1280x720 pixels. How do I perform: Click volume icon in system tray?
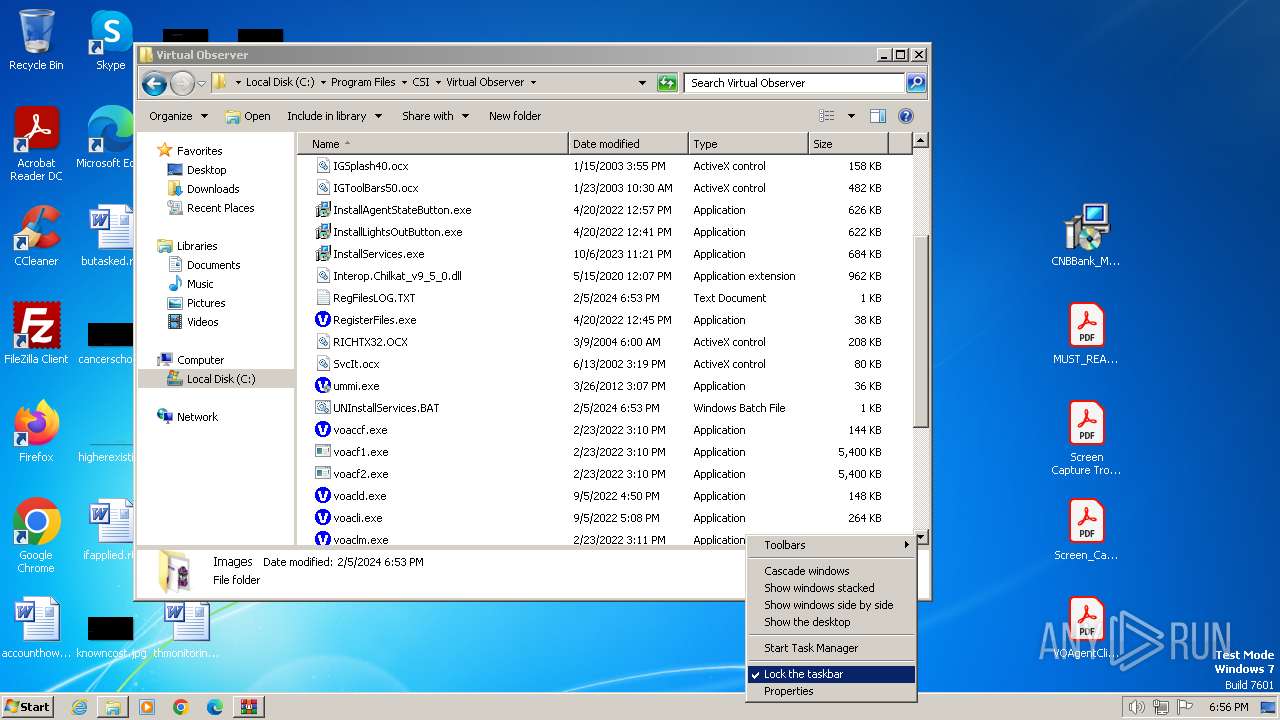[x=1136, y=707]
